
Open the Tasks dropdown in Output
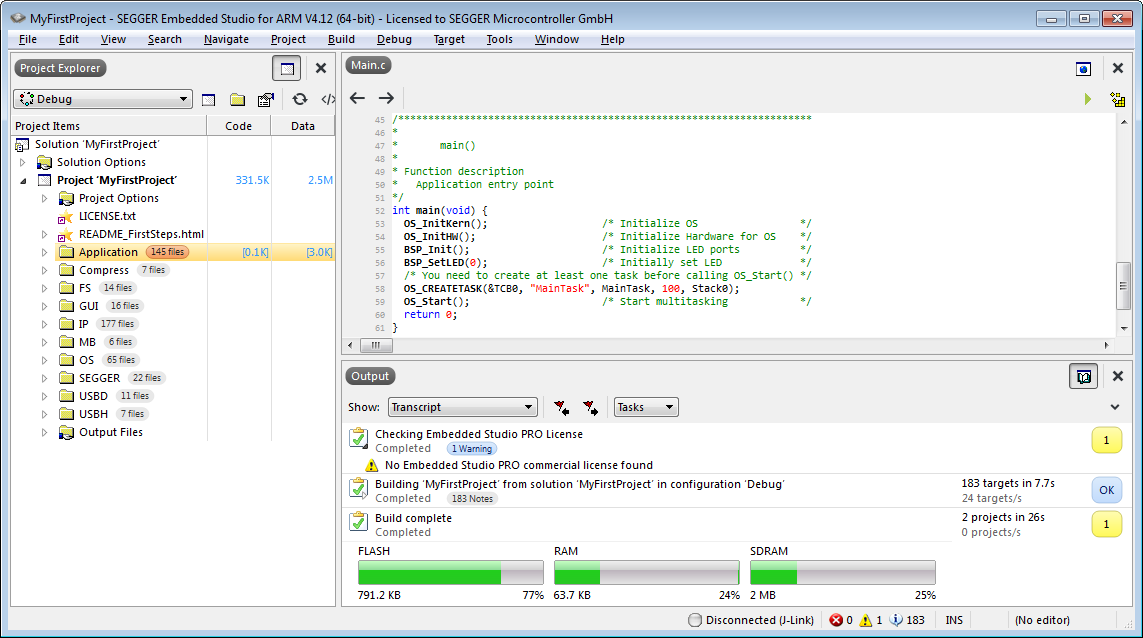click(x=646, y=407)
